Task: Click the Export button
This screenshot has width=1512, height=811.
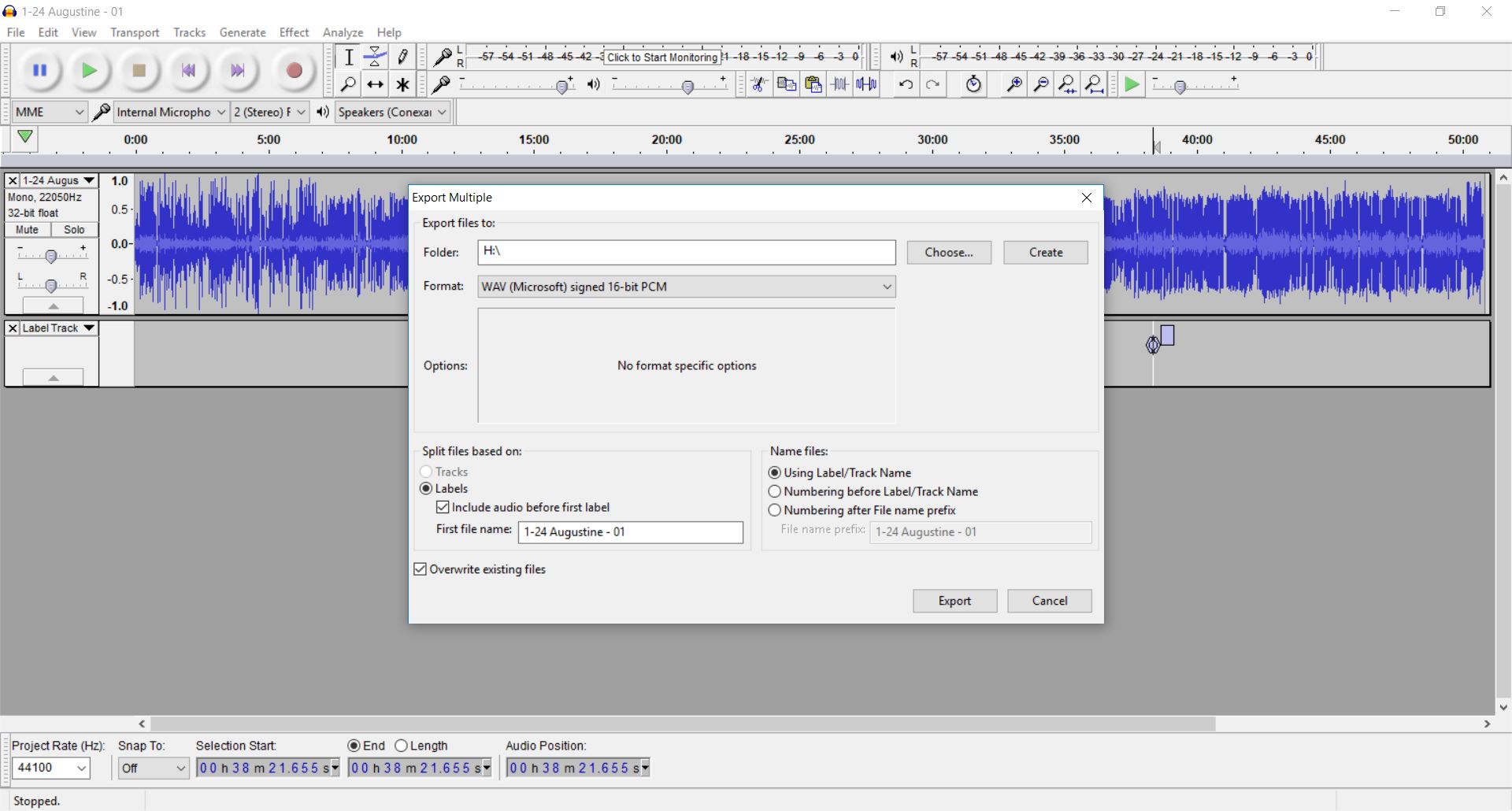Action: point(954,601)
